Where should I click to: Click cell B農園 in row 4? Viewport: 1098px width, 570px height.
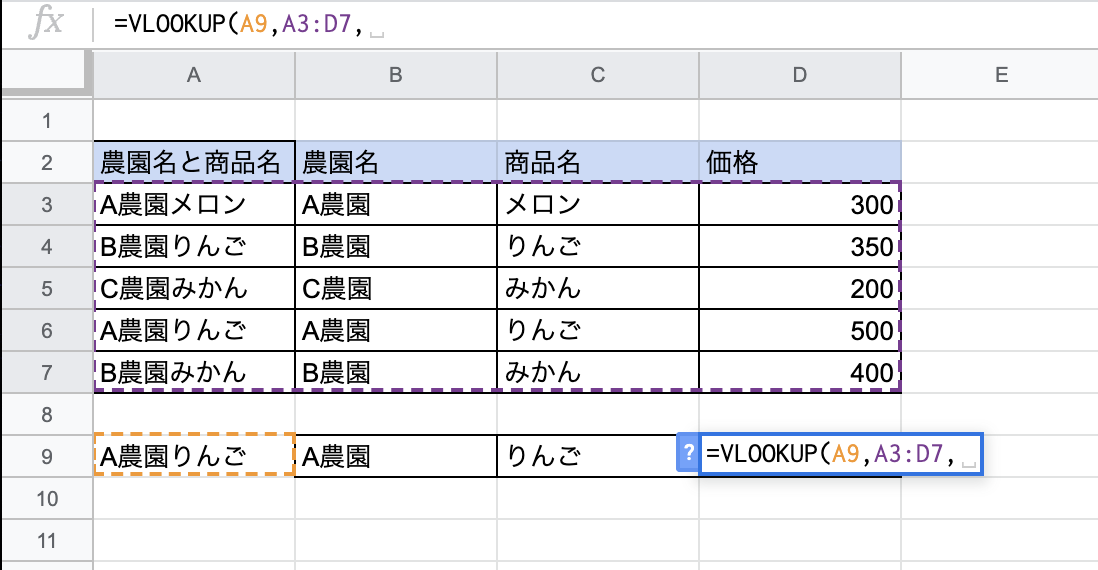[x=396, y=246]
